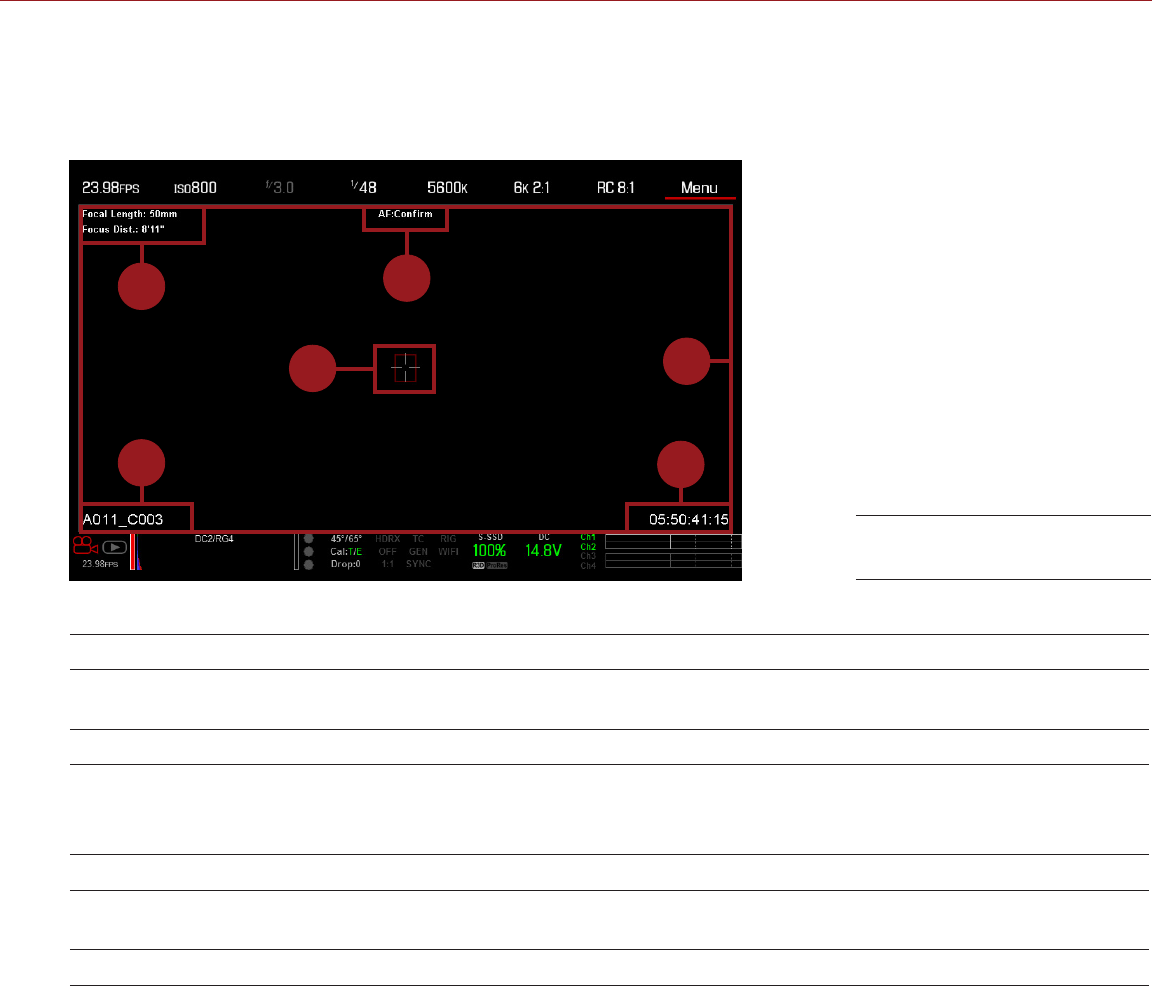Tap the Ch3 audio level meter bar
The image size is (1152, 986).
coord(673,556)
